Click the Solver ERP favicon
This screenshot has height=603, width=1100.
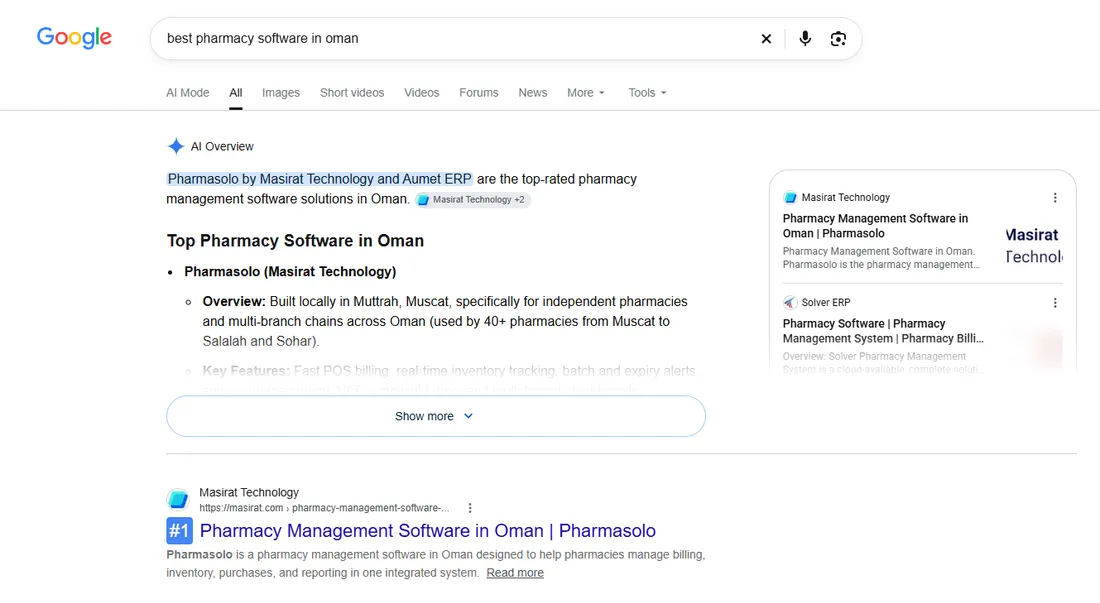(x=790, y=303)
